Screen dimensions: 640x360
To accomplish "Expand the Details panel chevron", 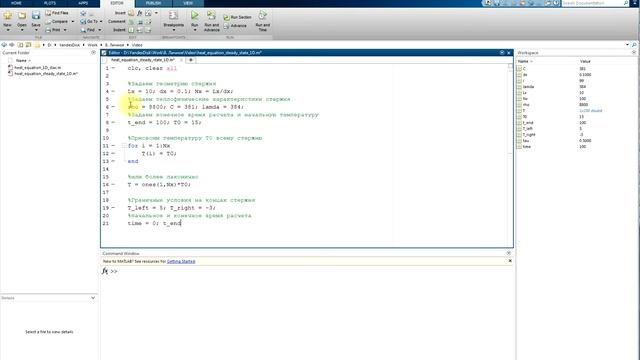I will 93,298.
